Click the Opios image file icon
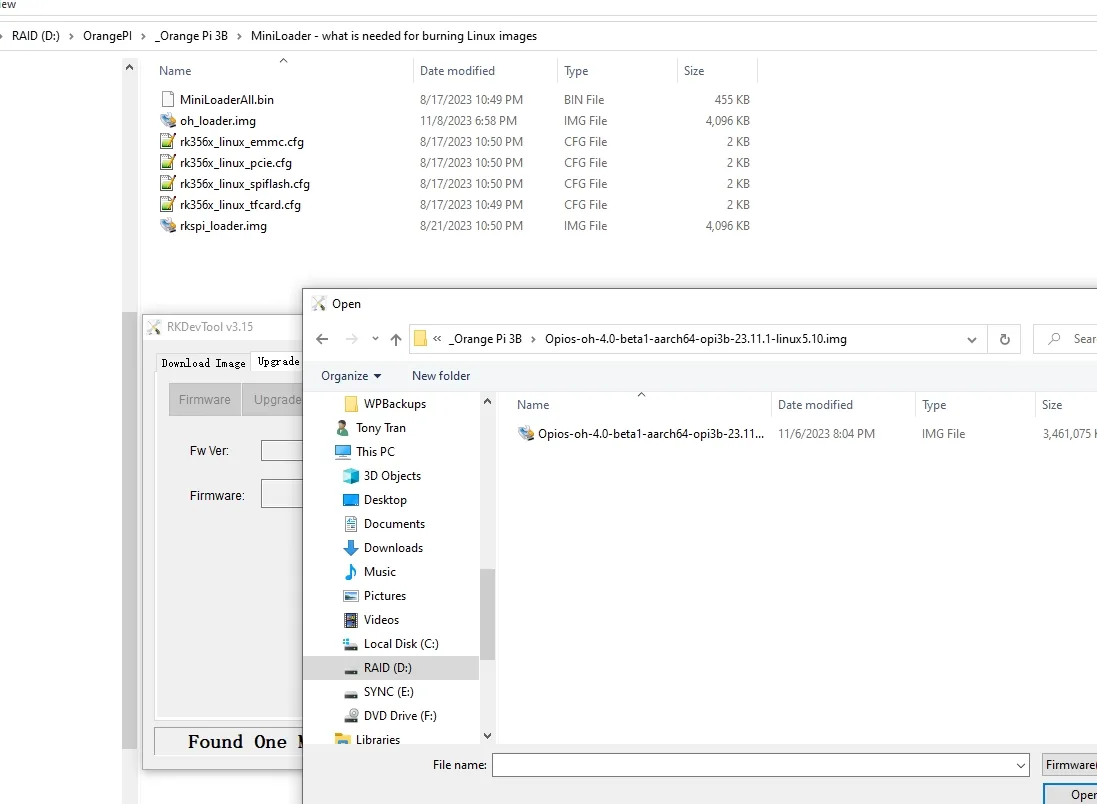Viewport: 1097px width, 804px height. [525, 434]
